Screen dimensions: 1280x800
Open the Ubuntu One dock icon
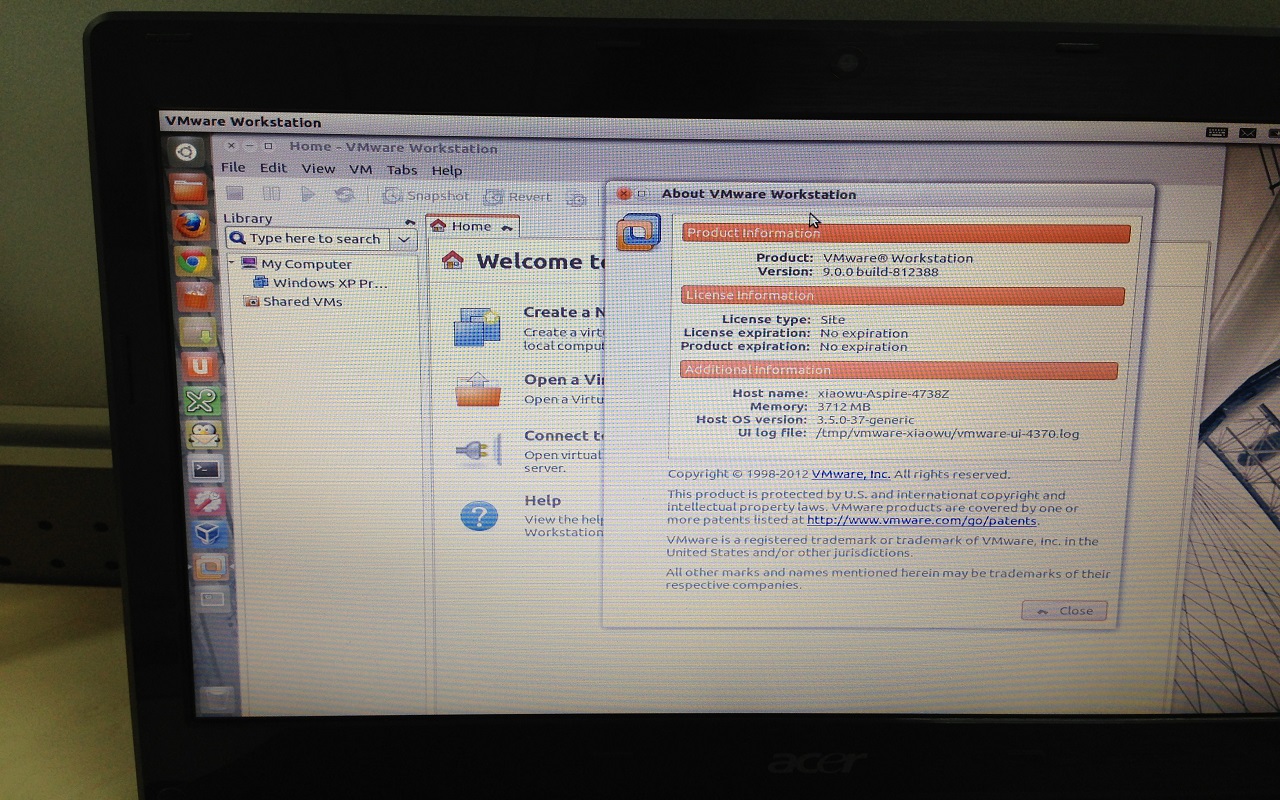pyautogui.click(x=199, y=366)
